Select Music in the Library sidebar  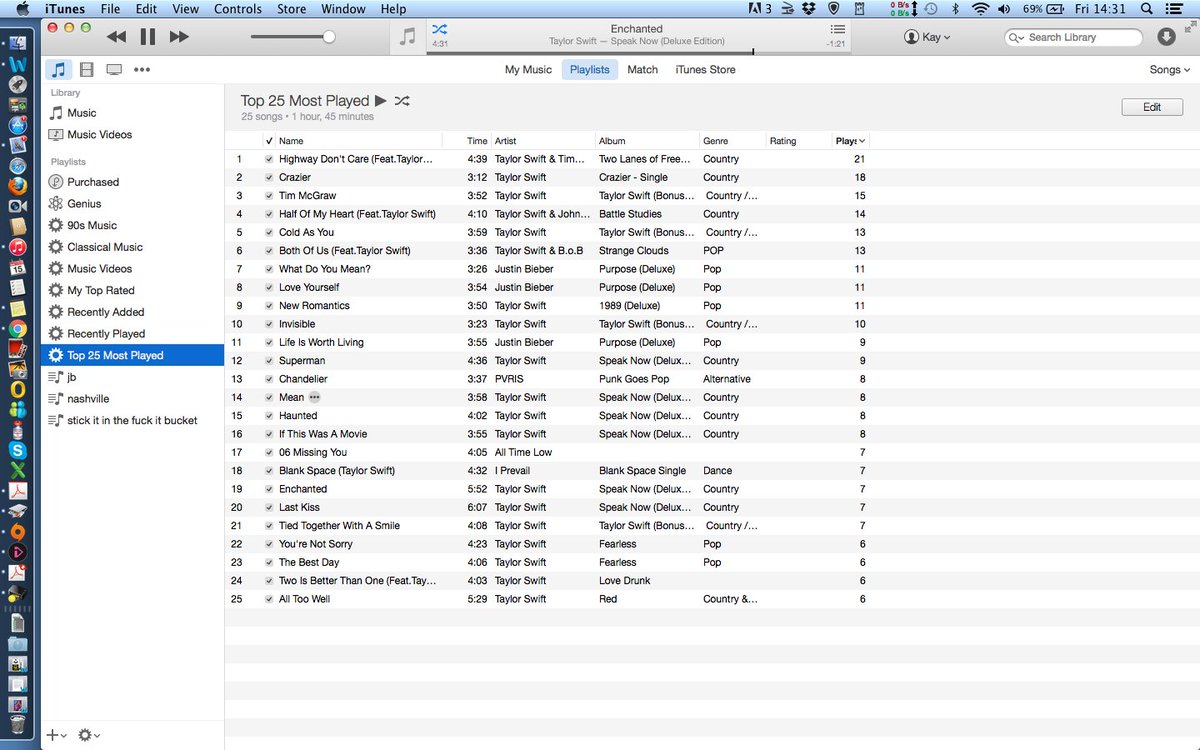tap(132, 113)
